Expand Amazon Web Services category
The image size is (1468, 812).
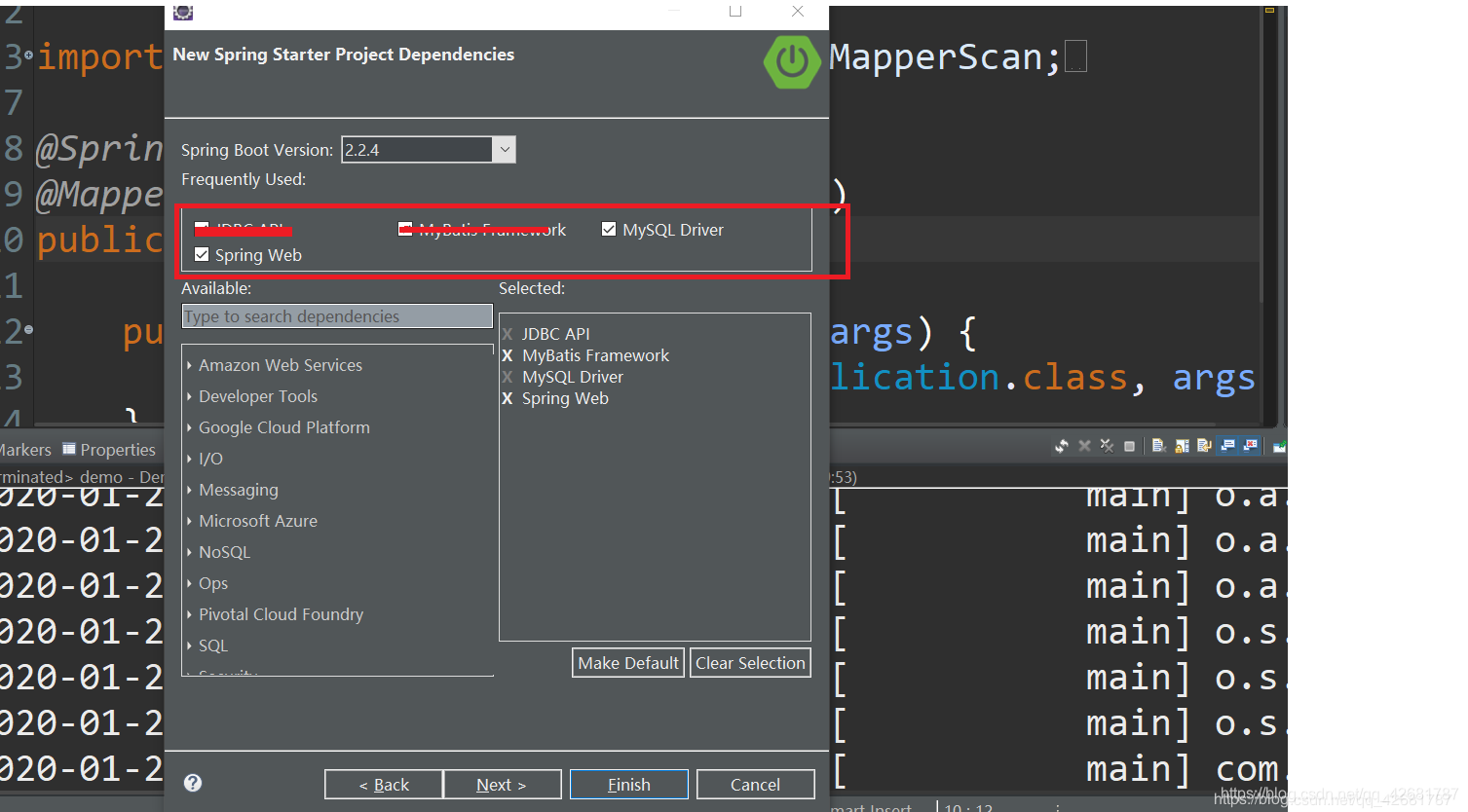click(x=189, y=365)
